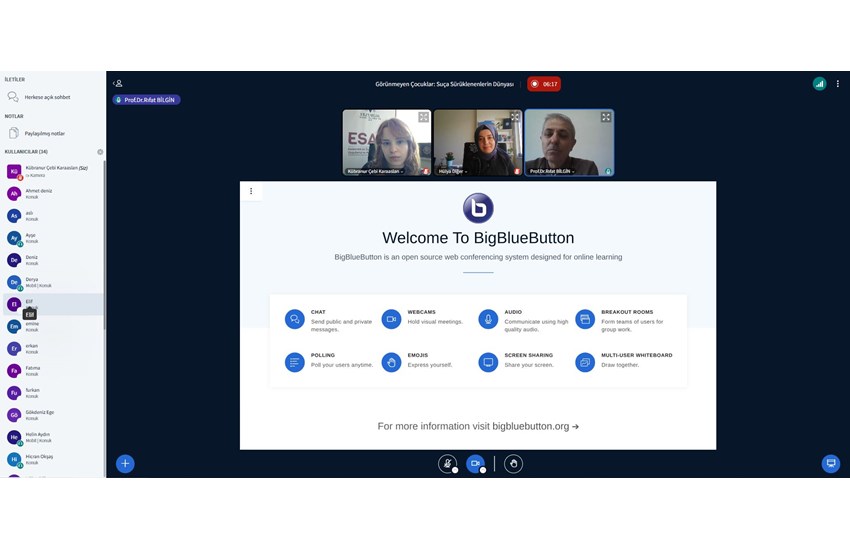The image size is (850, 550).
Task: Click the Prof.Dr.Rıfat BİLGİN talking indicator
Action: point(147,100)
